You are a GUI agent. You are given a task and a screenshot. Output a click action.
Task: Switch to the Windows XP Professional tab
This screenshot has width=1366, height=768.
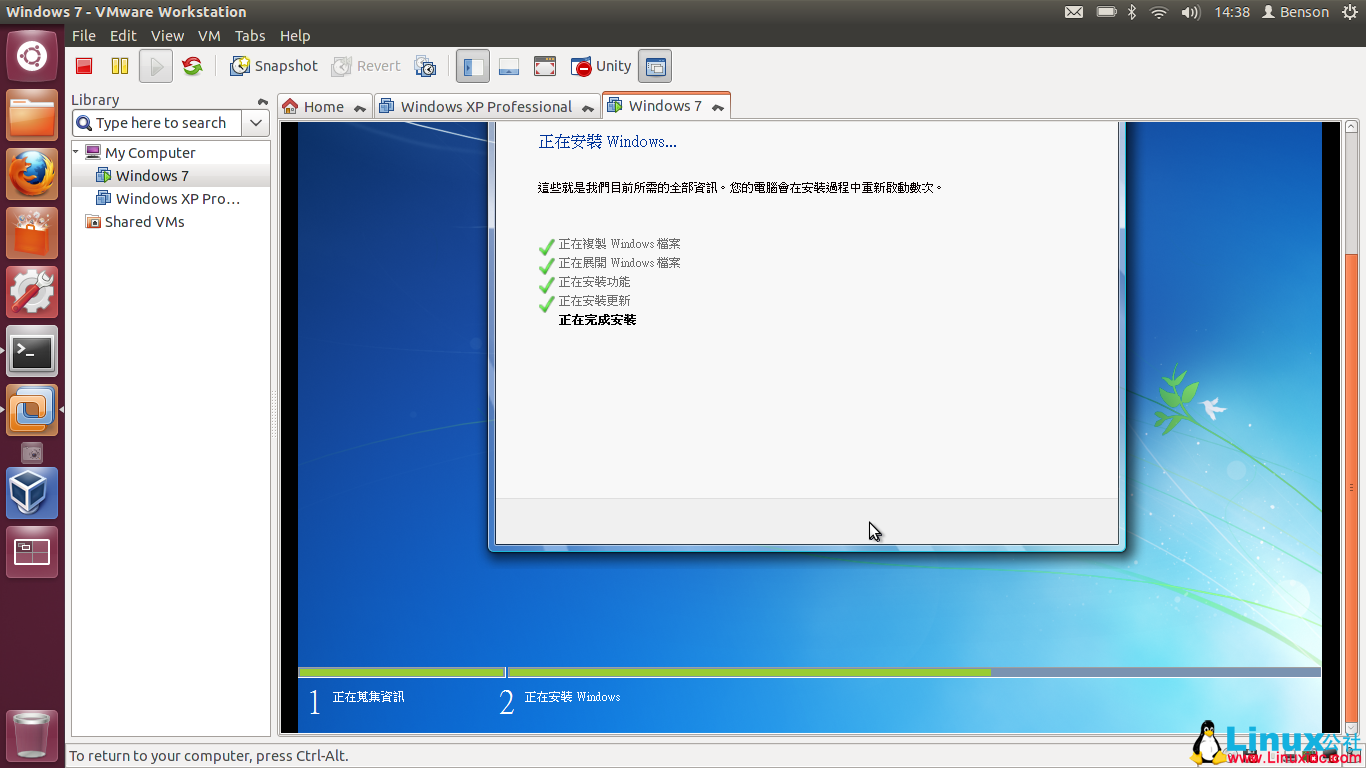pos(487,107)
